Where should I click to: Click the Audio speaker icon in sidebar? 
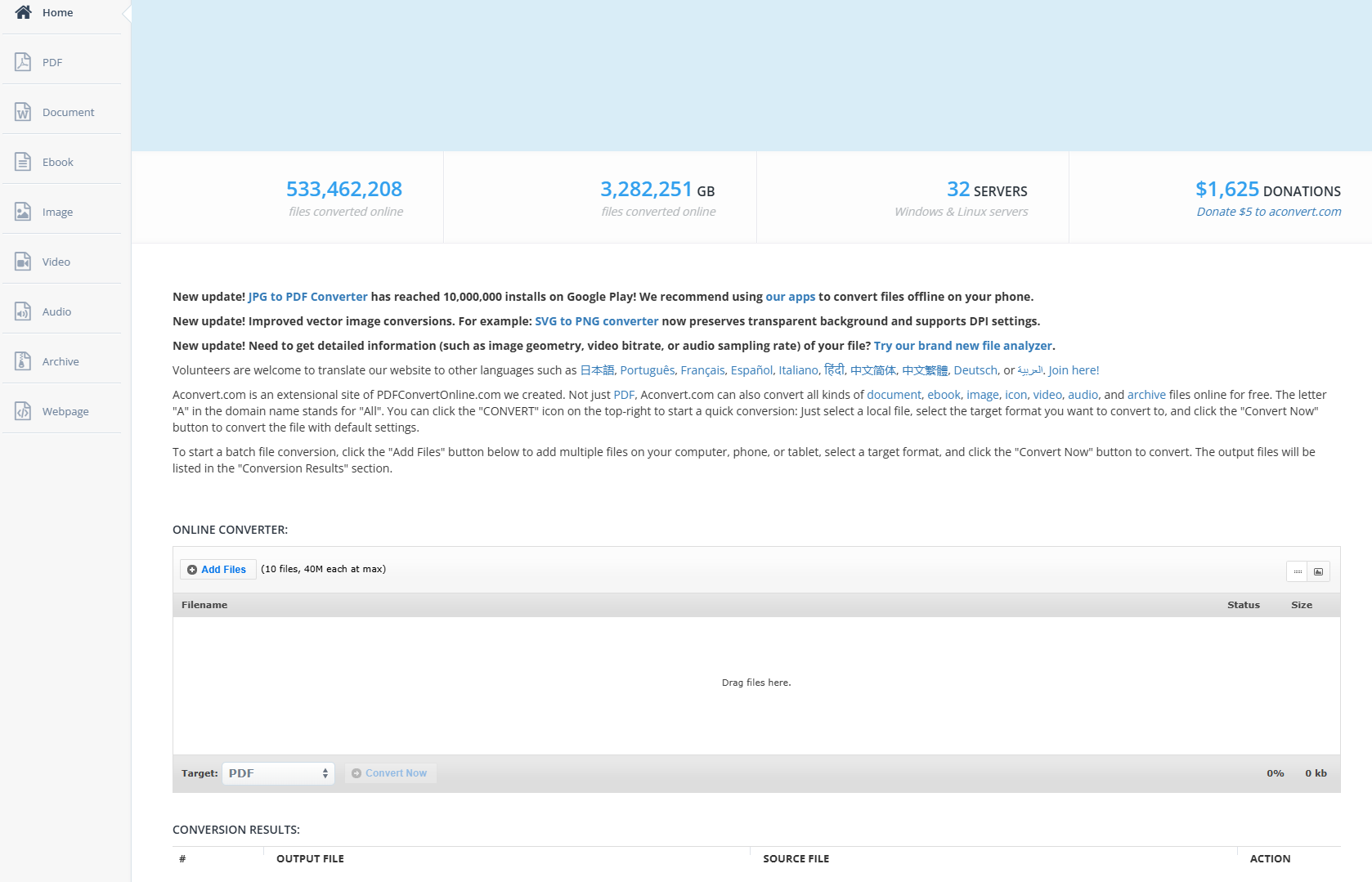(23, 311)
